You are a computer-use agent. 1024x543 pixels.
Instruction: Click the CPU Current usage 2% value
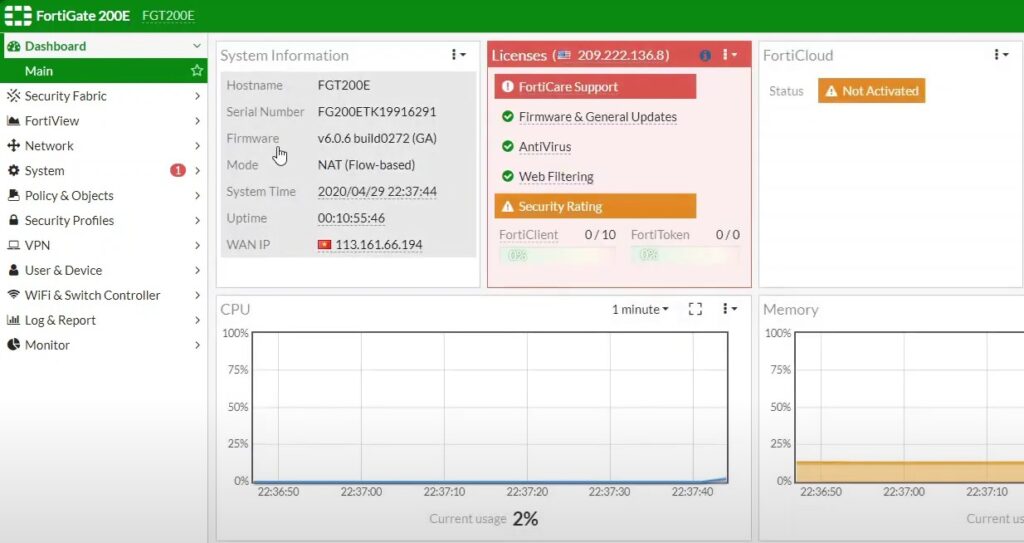(525, 519)
